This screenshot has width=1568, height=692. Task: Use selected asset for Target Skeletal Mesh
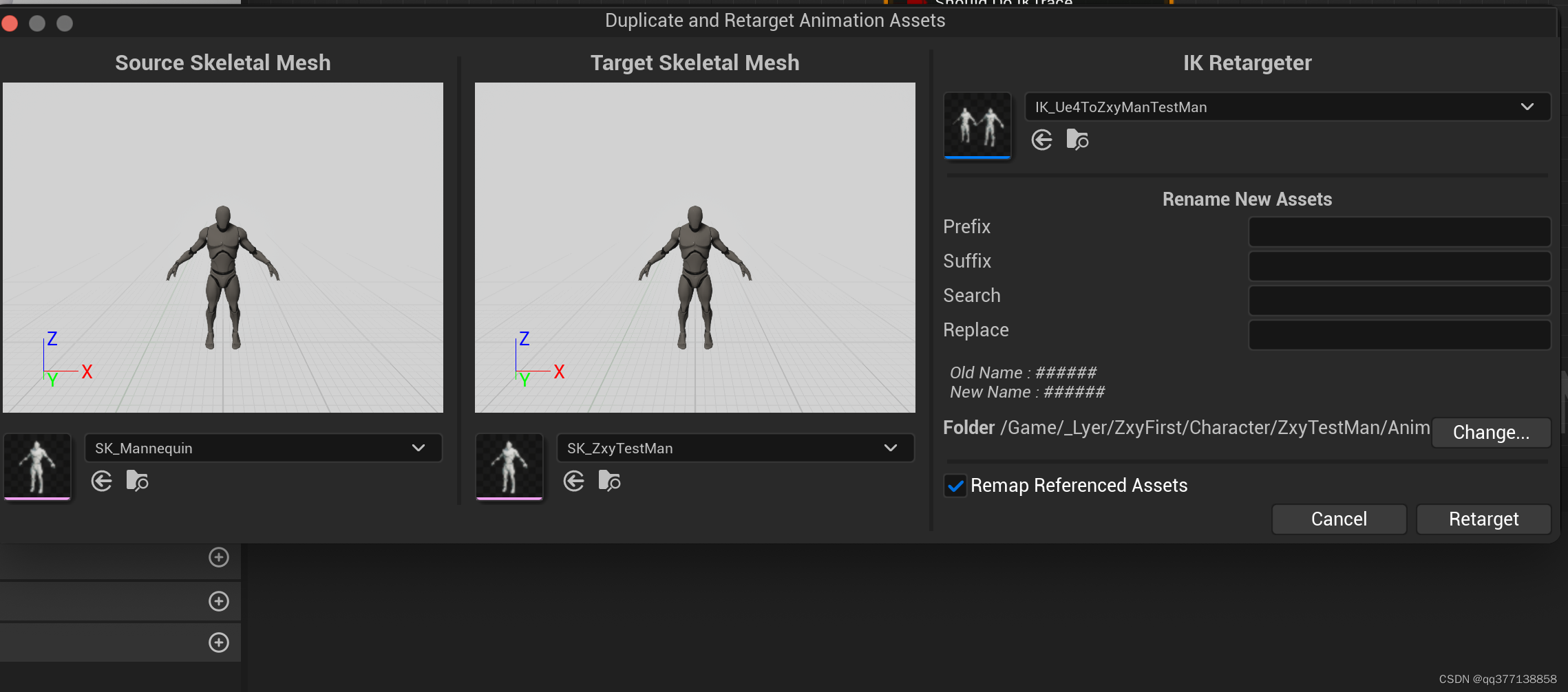tap(574, 481)
